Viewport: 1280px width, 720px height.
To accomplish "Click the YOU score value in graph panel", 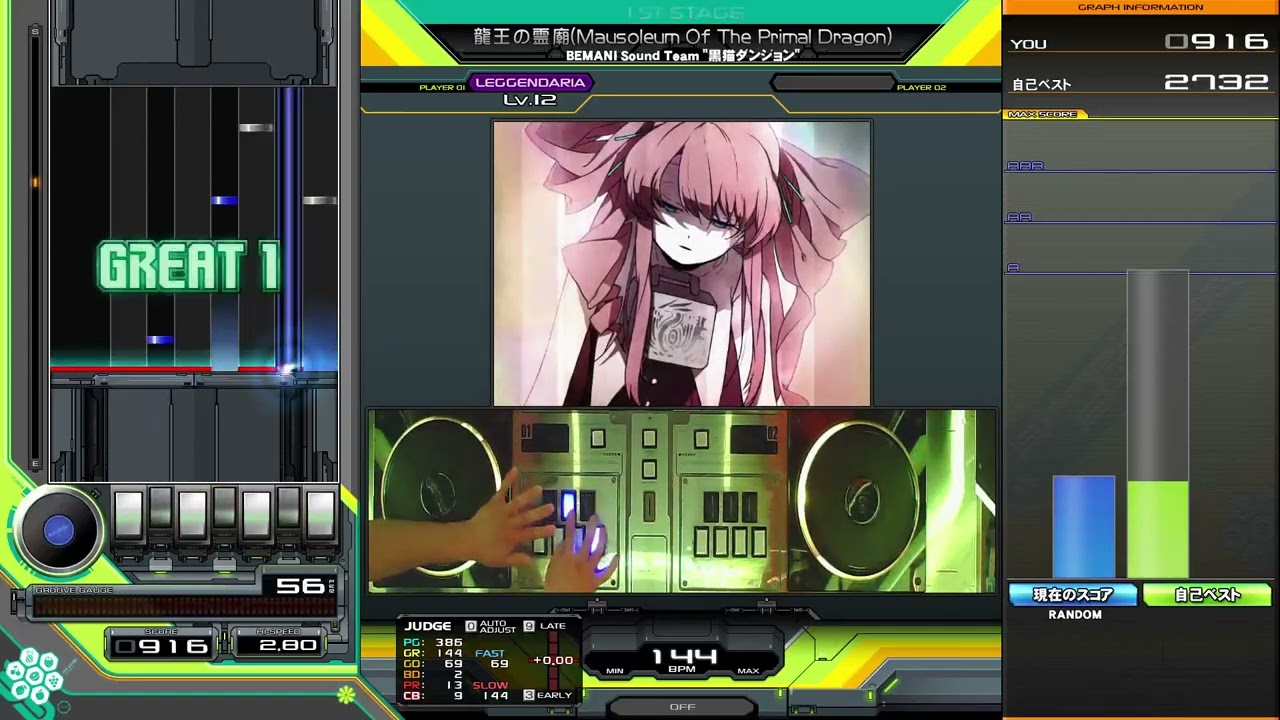I will click(1217, 42).
